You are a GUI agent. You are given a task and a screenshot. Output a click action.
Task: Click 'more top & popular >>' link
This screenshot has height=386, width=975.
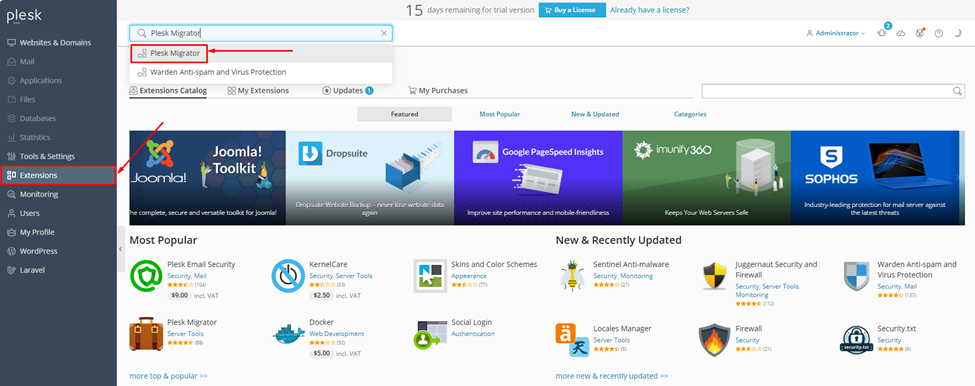(169, 376)
